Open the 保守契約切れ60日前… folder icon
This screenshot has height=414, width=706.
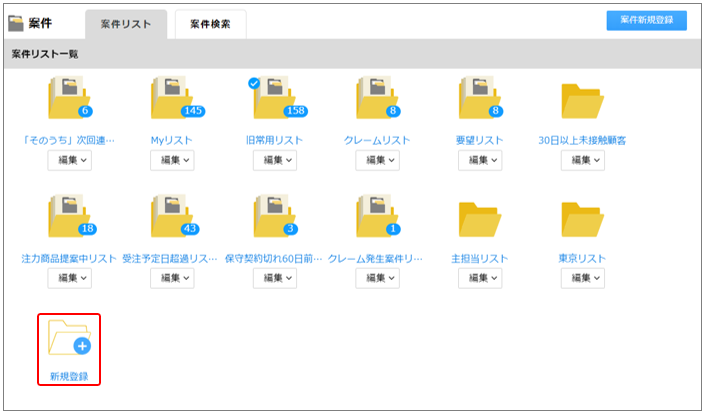tap(276, 215)
